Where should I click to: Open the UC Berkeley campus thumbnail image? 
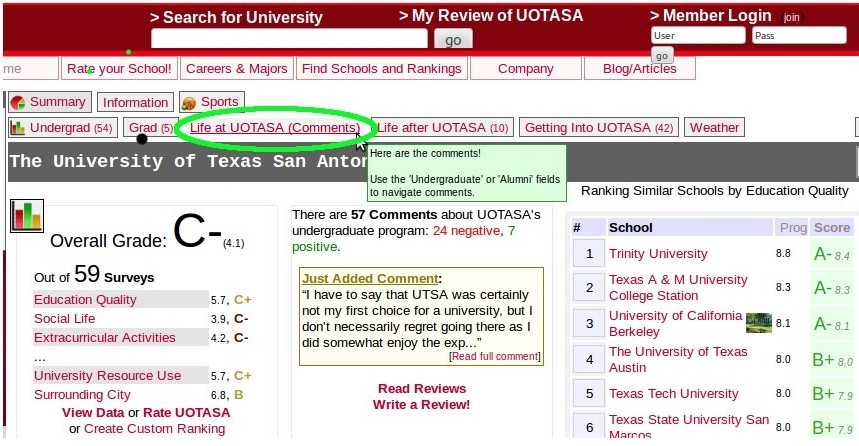(759, 323)
